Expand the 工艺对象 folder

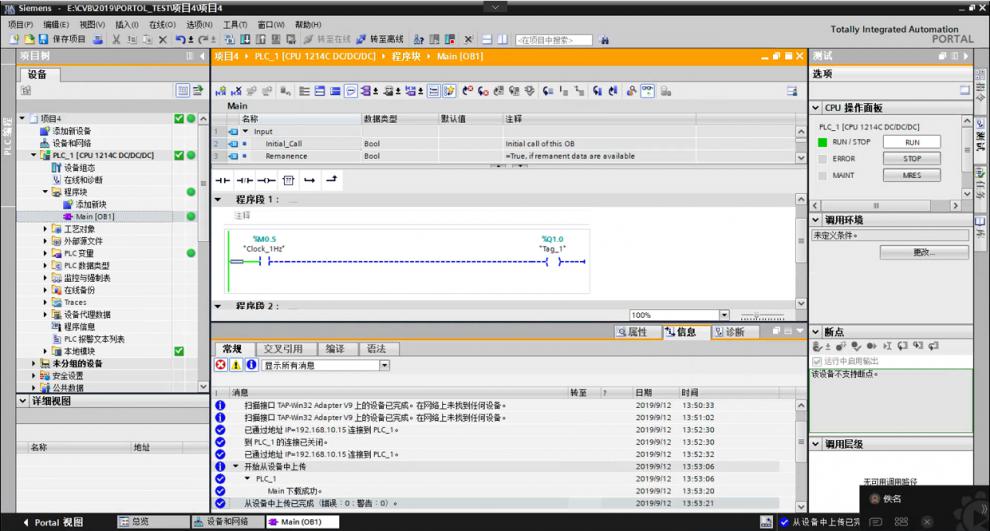[45, 229]
